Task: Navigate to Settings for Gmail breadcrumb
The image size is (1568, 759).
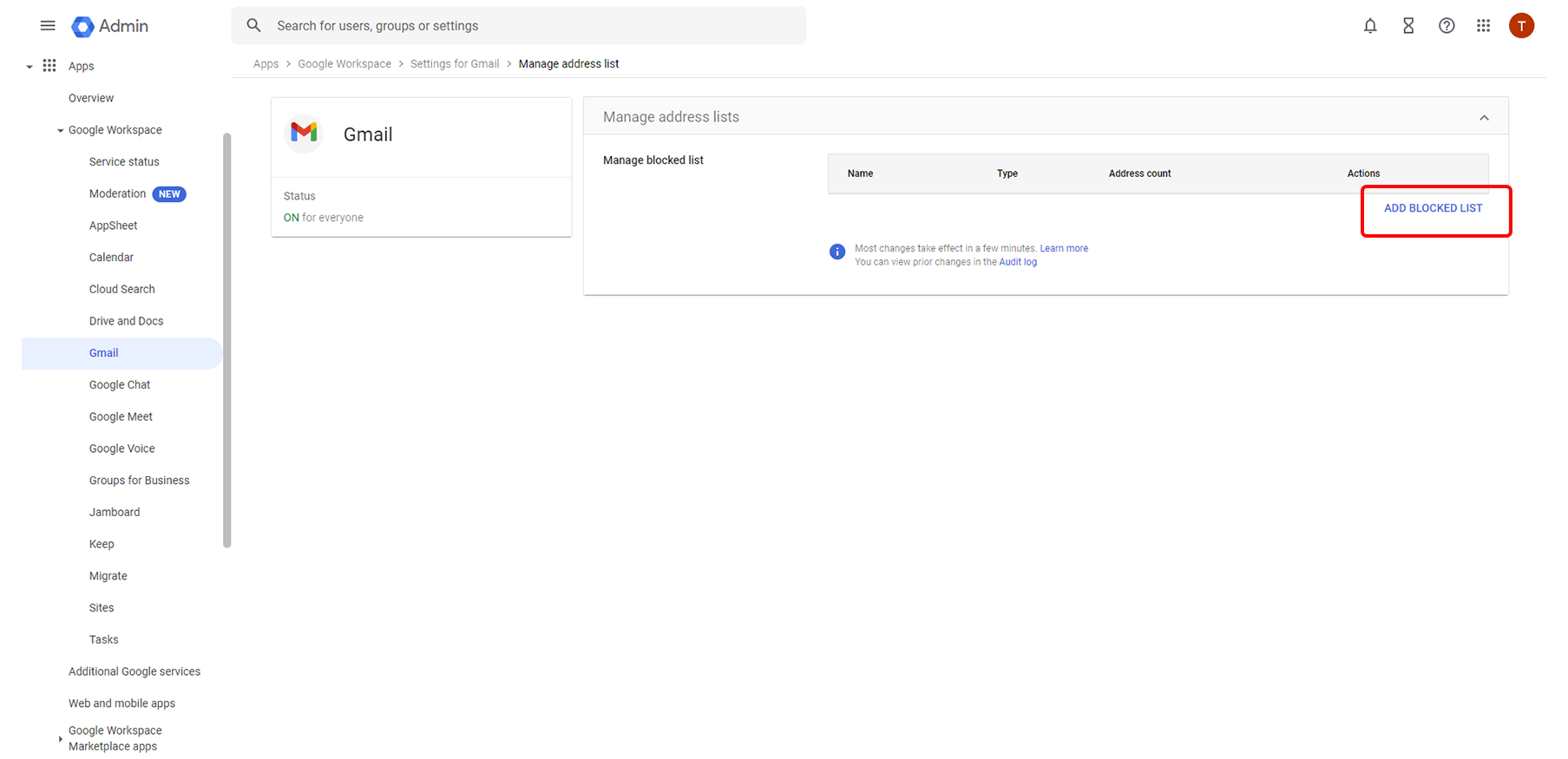Action: 455,64
